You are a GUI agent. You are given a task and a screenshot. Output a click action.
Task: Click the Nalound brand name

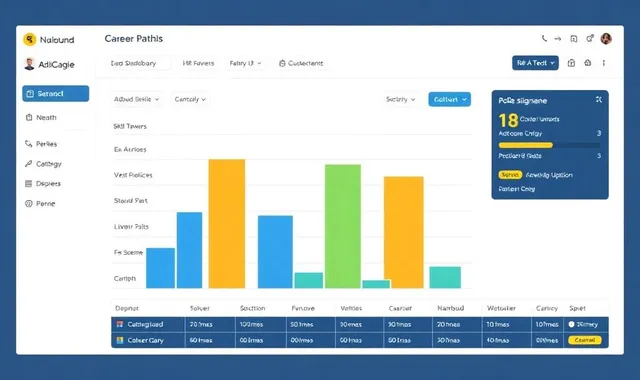coord(57,40)
